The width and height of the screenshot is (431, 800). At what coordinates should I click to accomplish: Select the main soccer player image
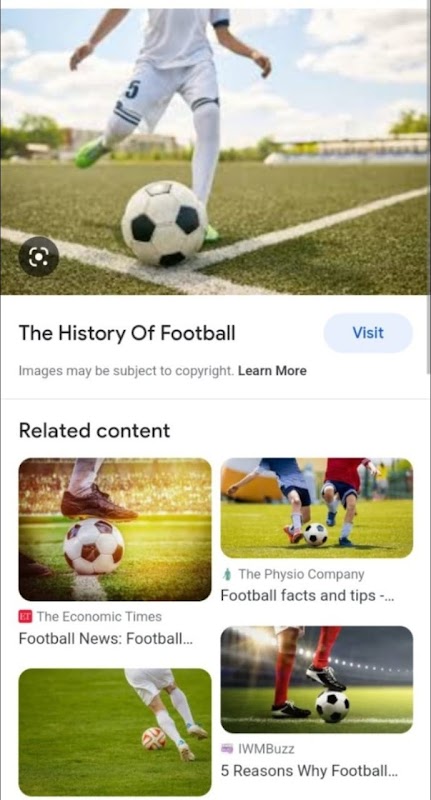[215, 152]
